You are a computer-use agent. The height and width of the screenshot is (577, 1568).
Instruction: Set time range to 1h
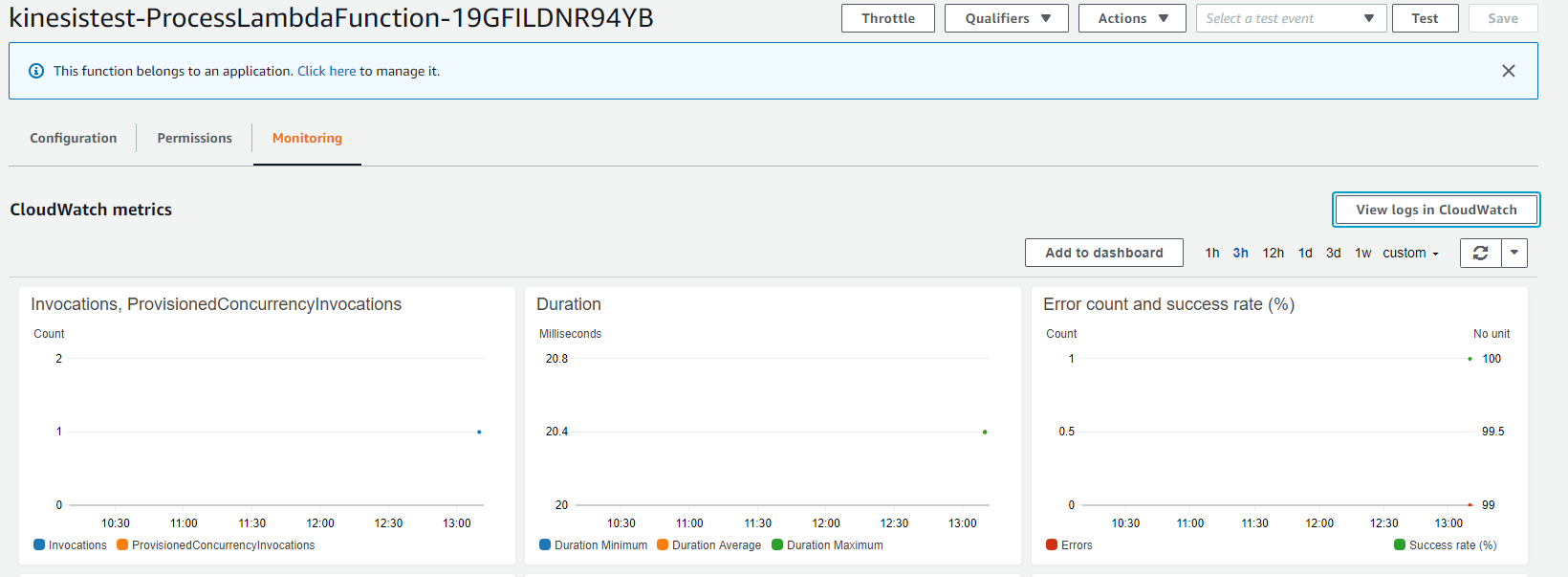(1212, 253)
